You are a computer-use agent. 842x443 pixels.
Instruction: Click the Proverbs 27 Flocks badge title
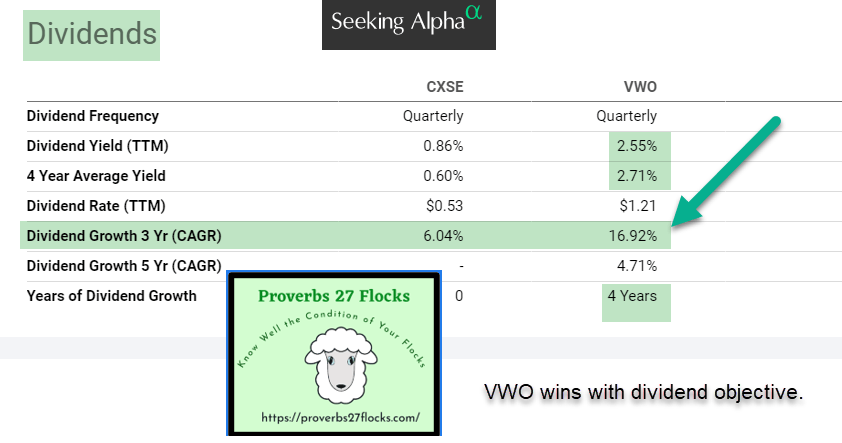335,295
